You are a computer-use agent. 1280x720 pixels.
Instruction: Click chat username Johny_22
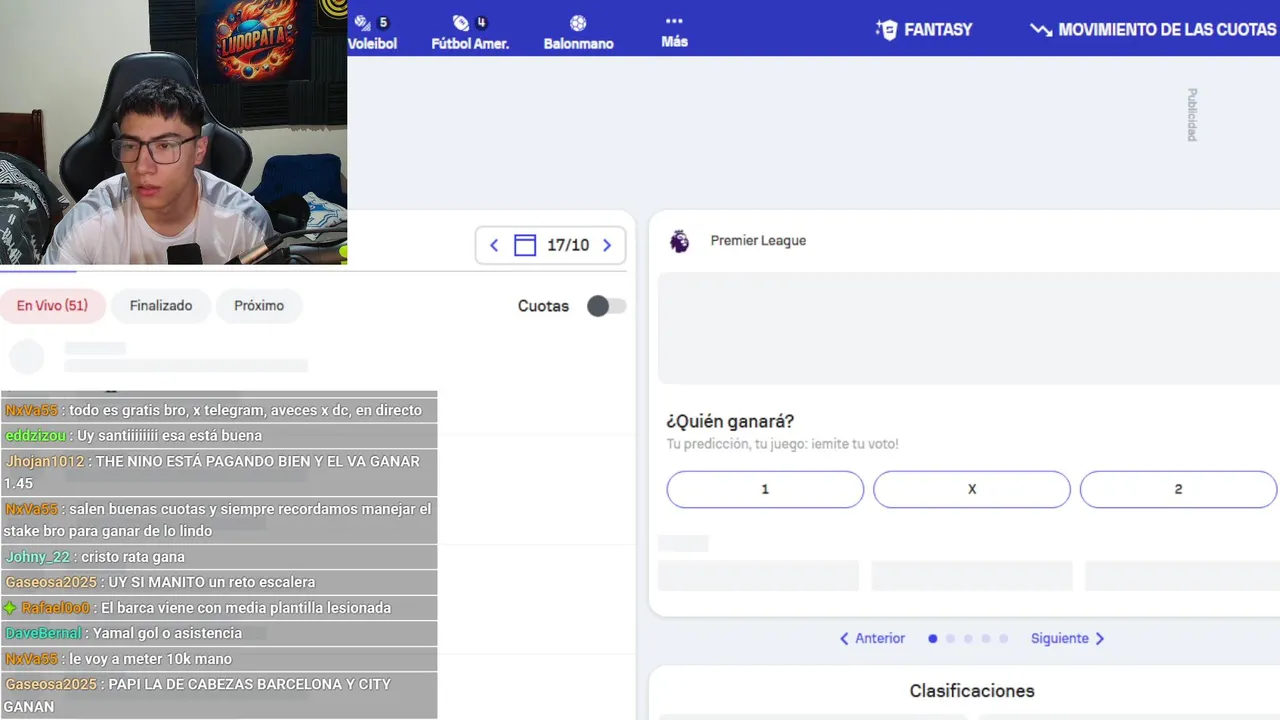point(38,557)
